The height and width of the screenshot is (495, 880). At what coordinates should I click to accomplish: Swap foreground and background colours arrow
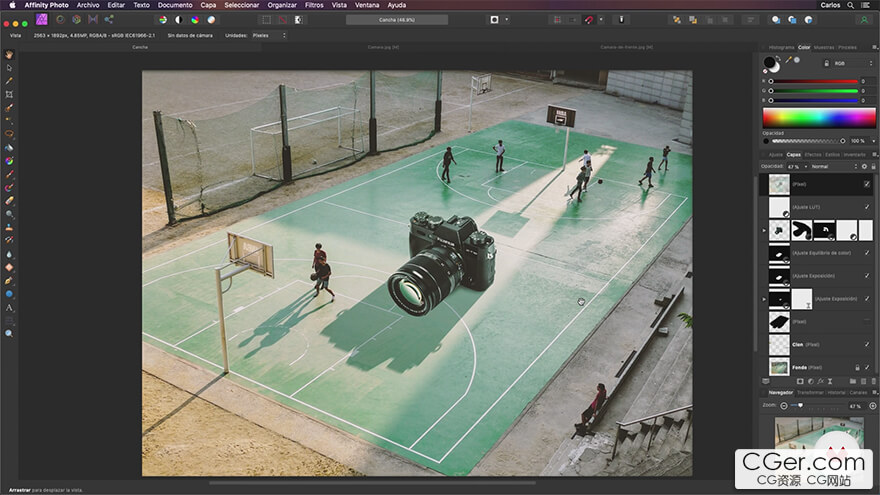click(x=779, y=58)
